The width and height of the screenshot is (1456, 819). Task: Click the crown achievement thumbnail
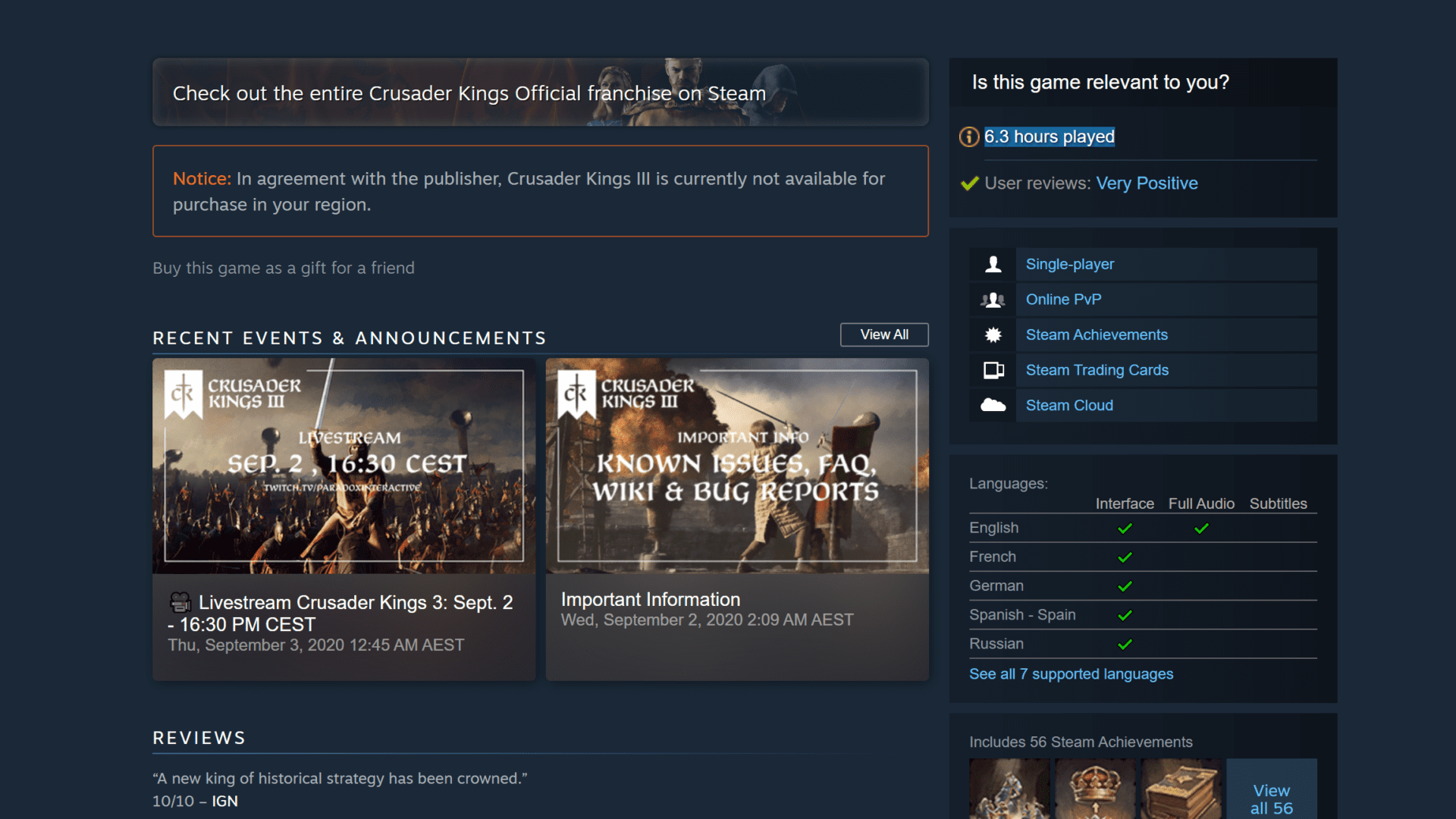[x=1095, y=789]
